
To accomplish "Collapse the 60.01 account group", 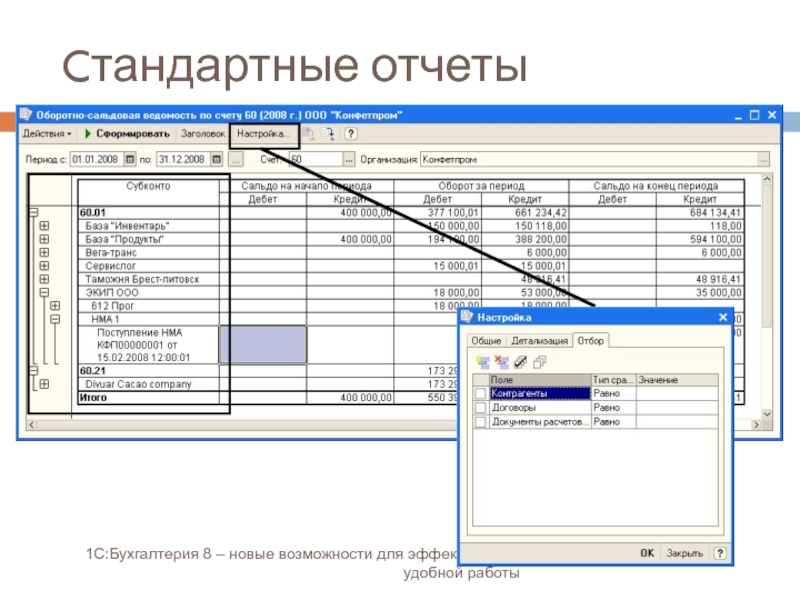I will pyautogui.click(x=34, y=212).
